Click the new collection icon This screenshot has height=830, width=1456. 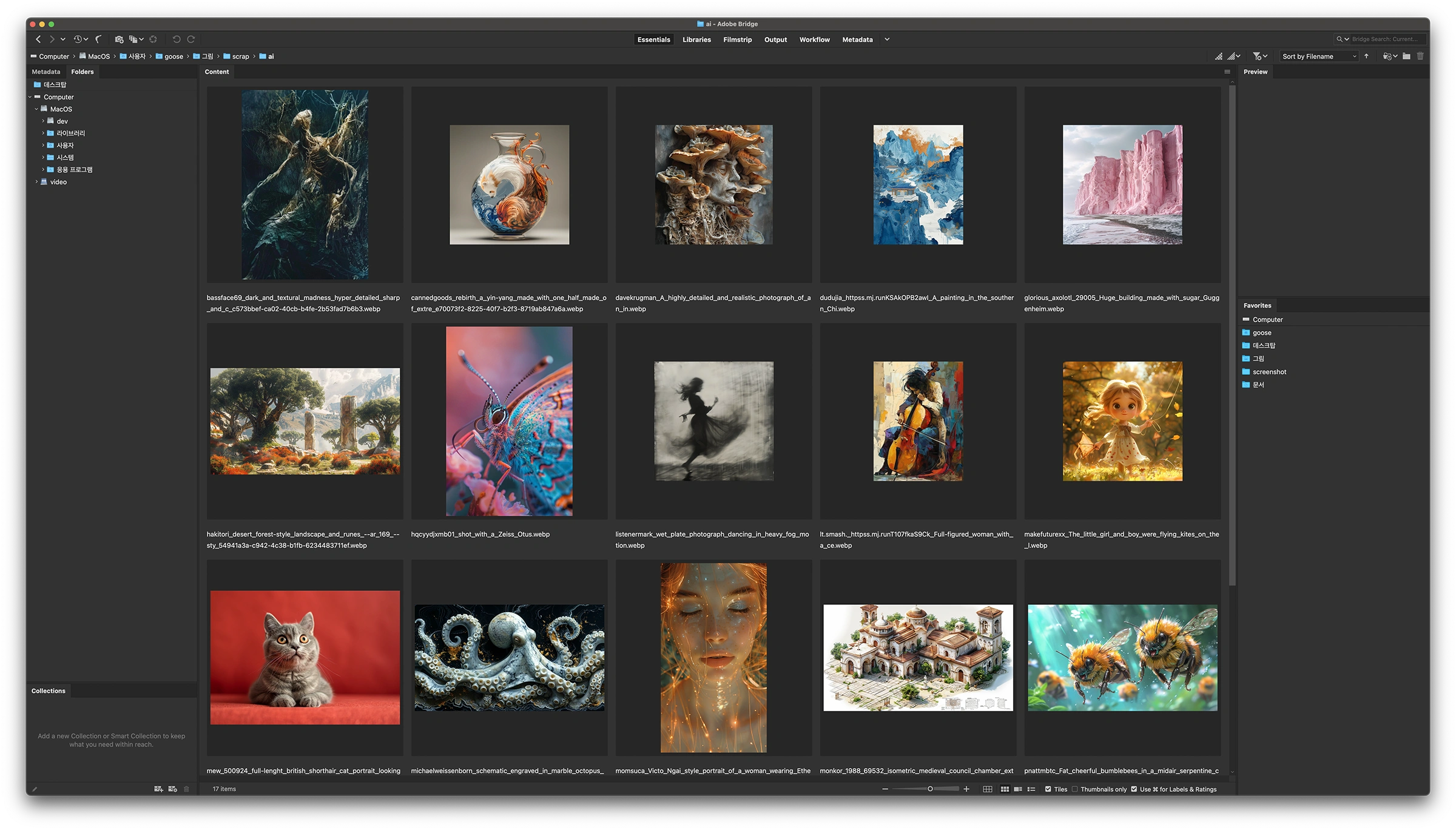pyautogui.click(x=158, y=789)
